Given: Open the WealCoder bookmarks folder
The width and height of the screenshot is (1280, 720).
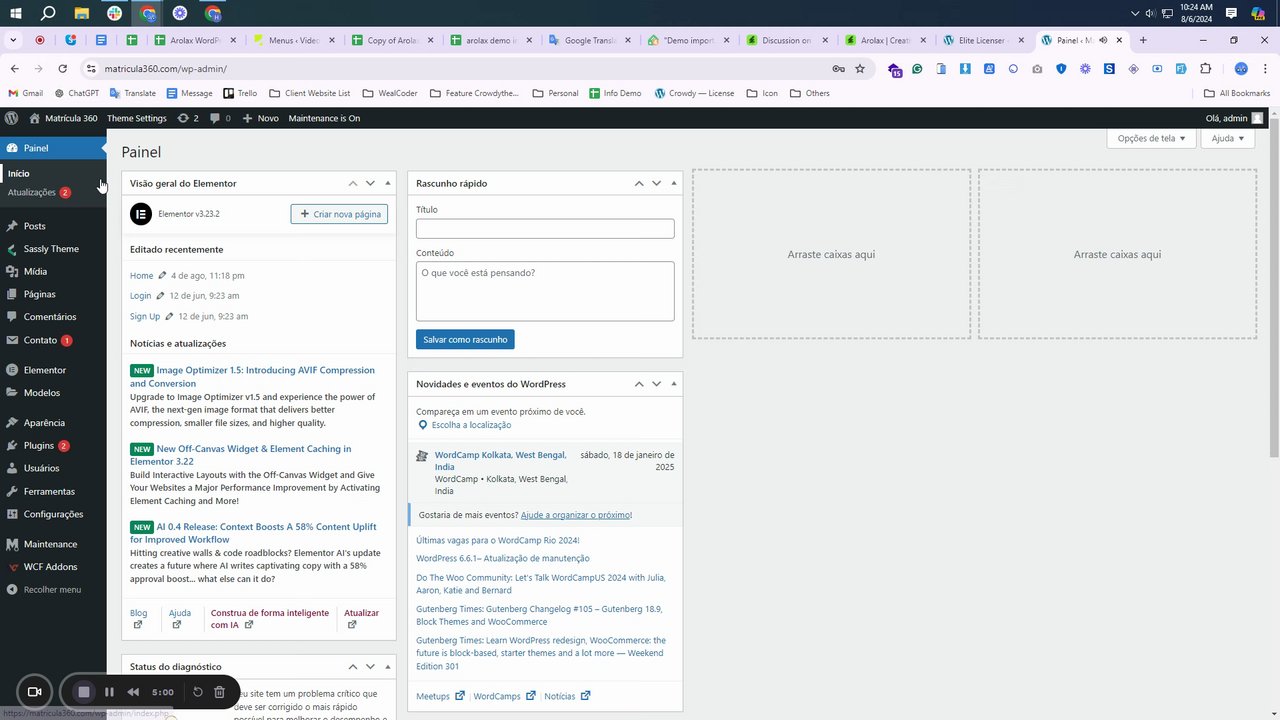Looking at the screenshot, I should pos(391,93).
